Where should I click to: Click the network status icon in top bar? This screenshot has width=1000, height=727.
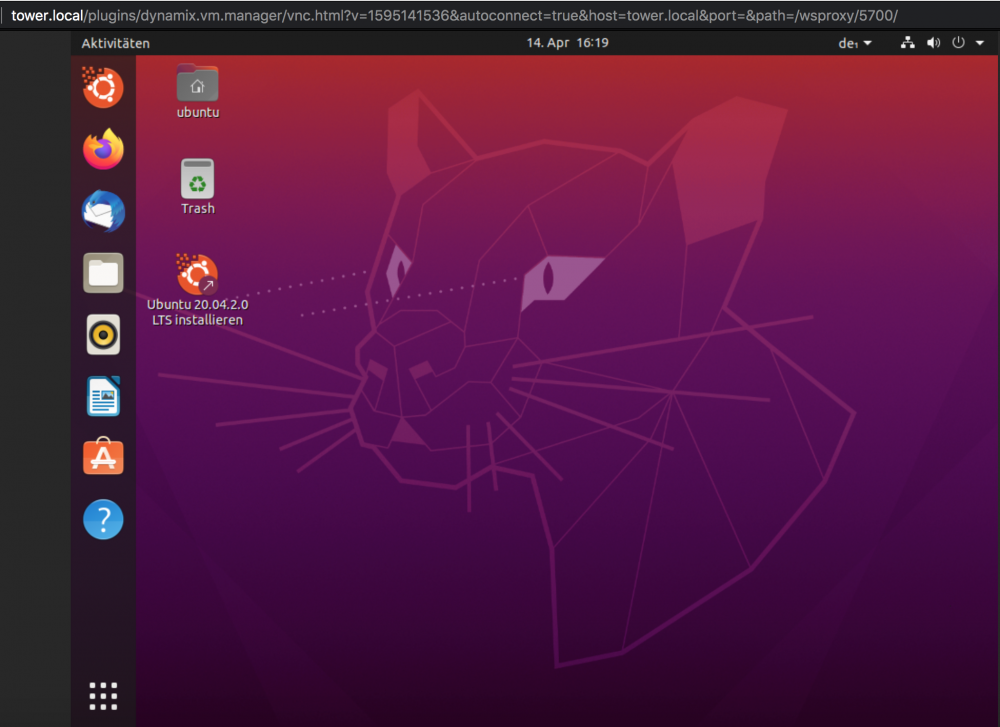[908, 43]
